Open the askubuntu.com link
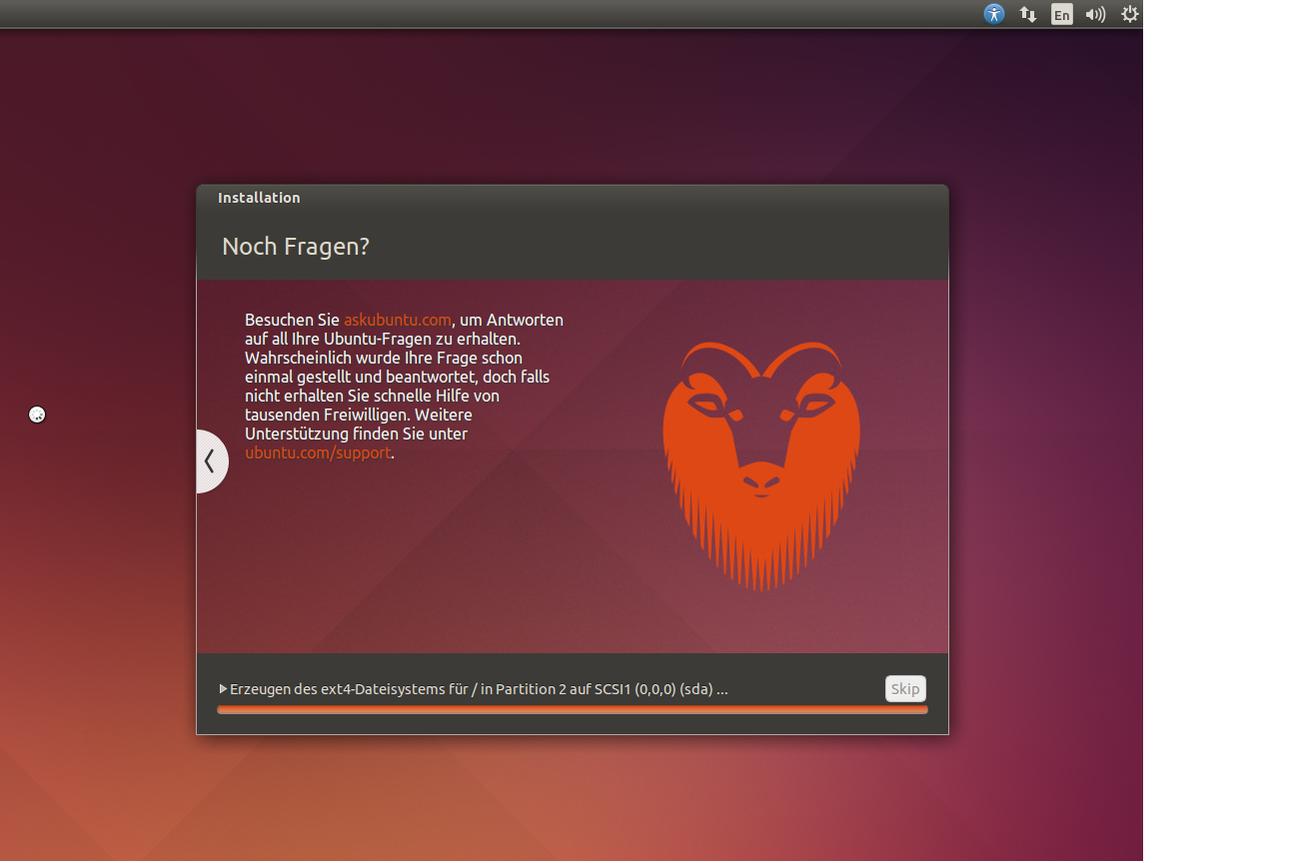Image resolution: width=1295 pixels, height=863 pixels. coord(397,320)
